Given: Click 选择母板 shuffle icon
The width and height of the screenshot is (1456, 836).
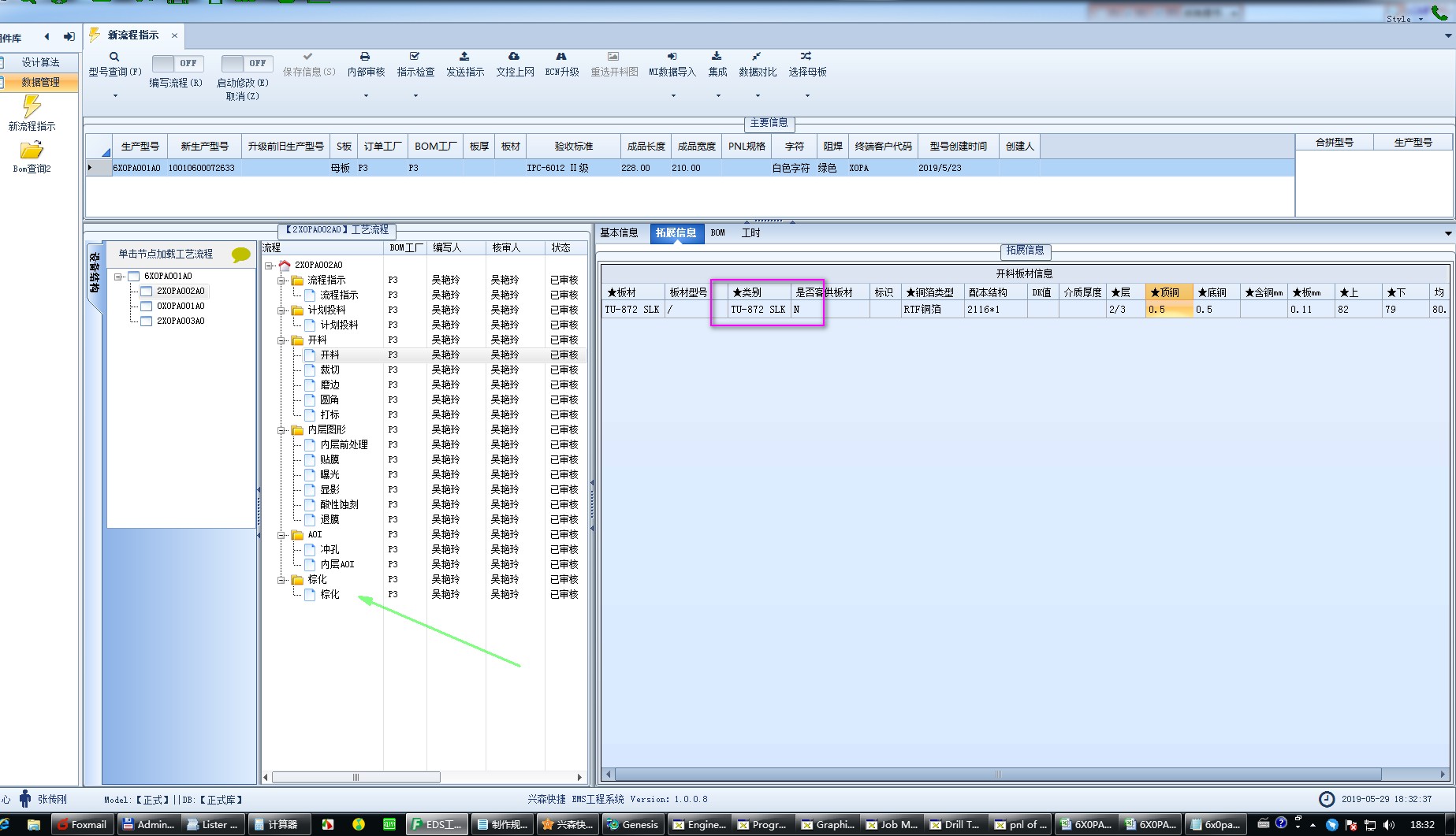Looking at the screenshot, I should 806,57.
